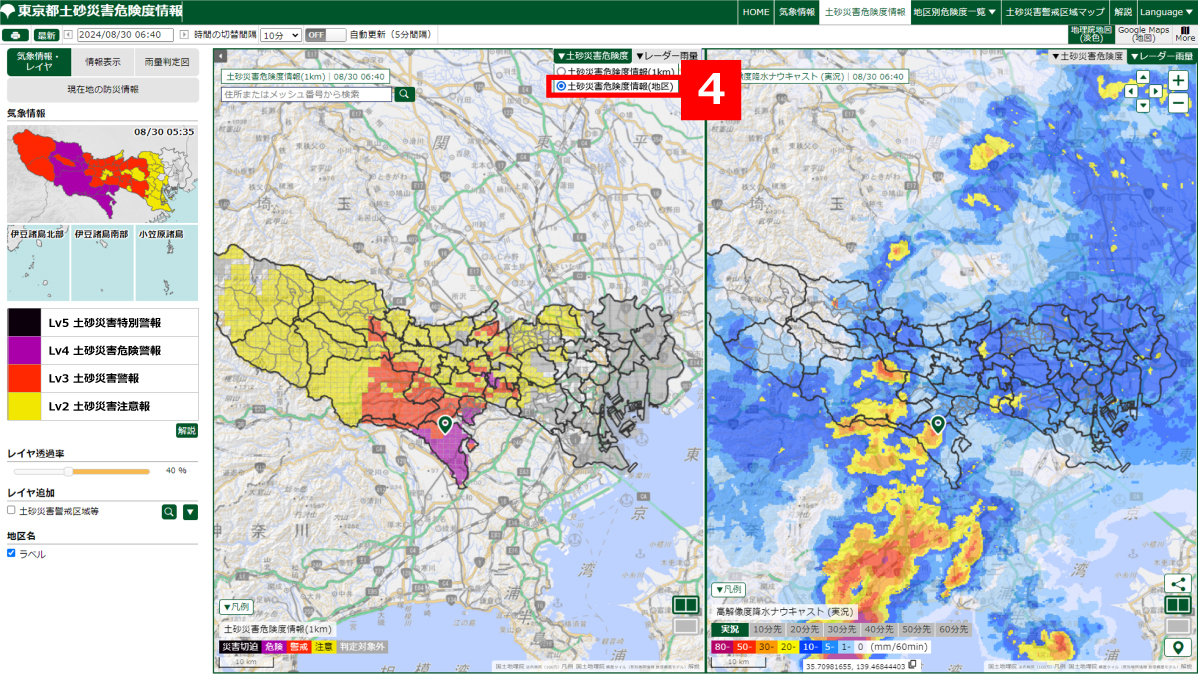Expand the layer add dropdown arrow
The width and height of the screenshot is (1200, 680).
click(x=190, y=512)
